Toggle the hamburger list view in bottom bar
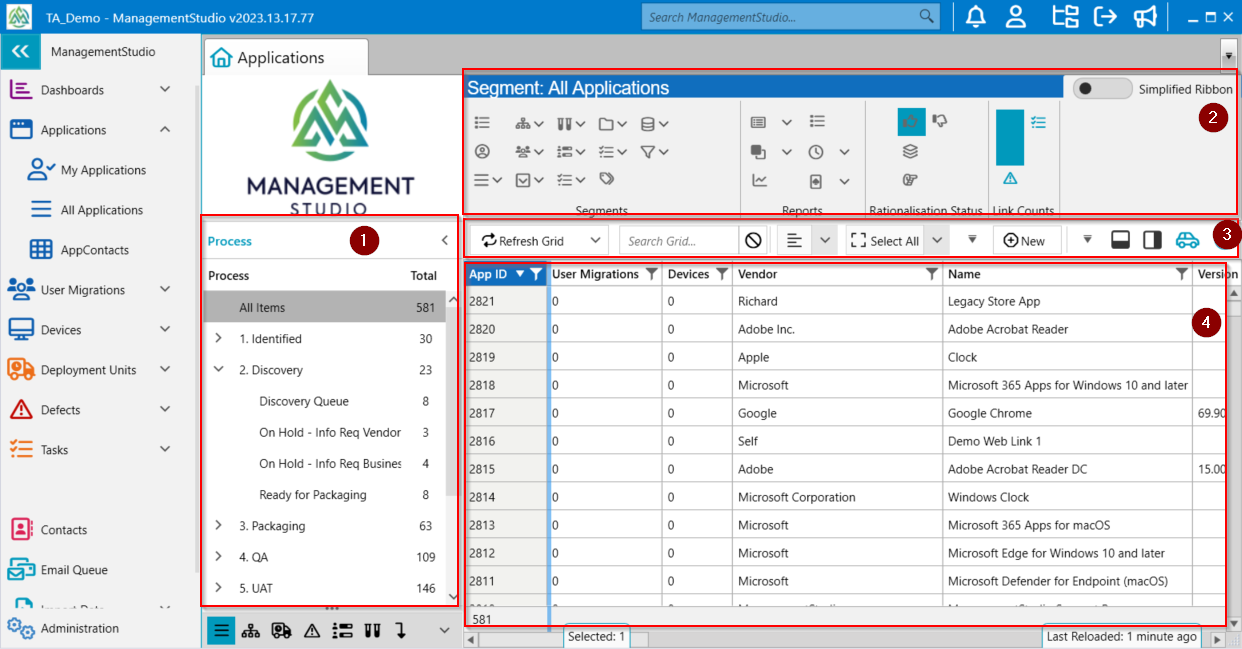 [221, 630]
